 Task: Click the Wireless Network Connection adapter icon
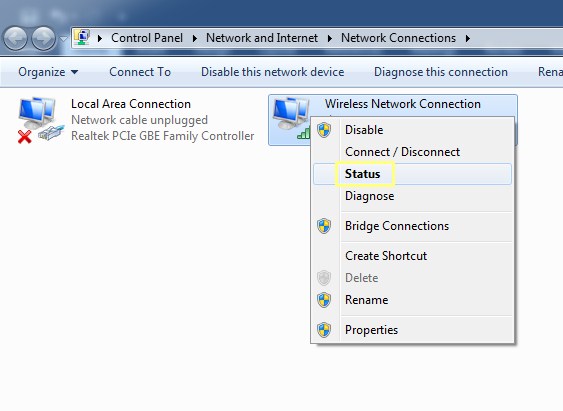tap(291, 118)
